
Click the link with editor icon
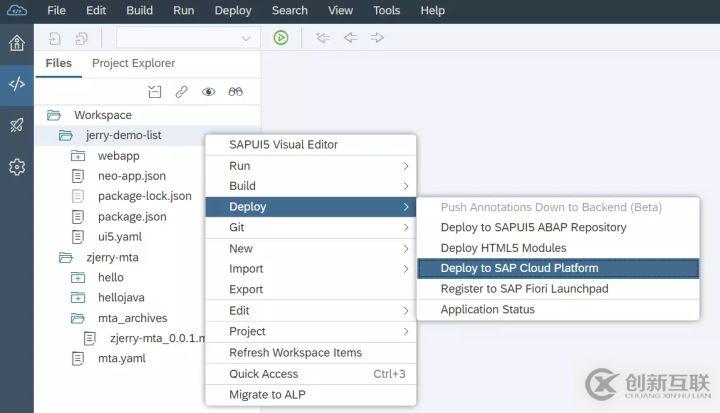tap(181, 91)
